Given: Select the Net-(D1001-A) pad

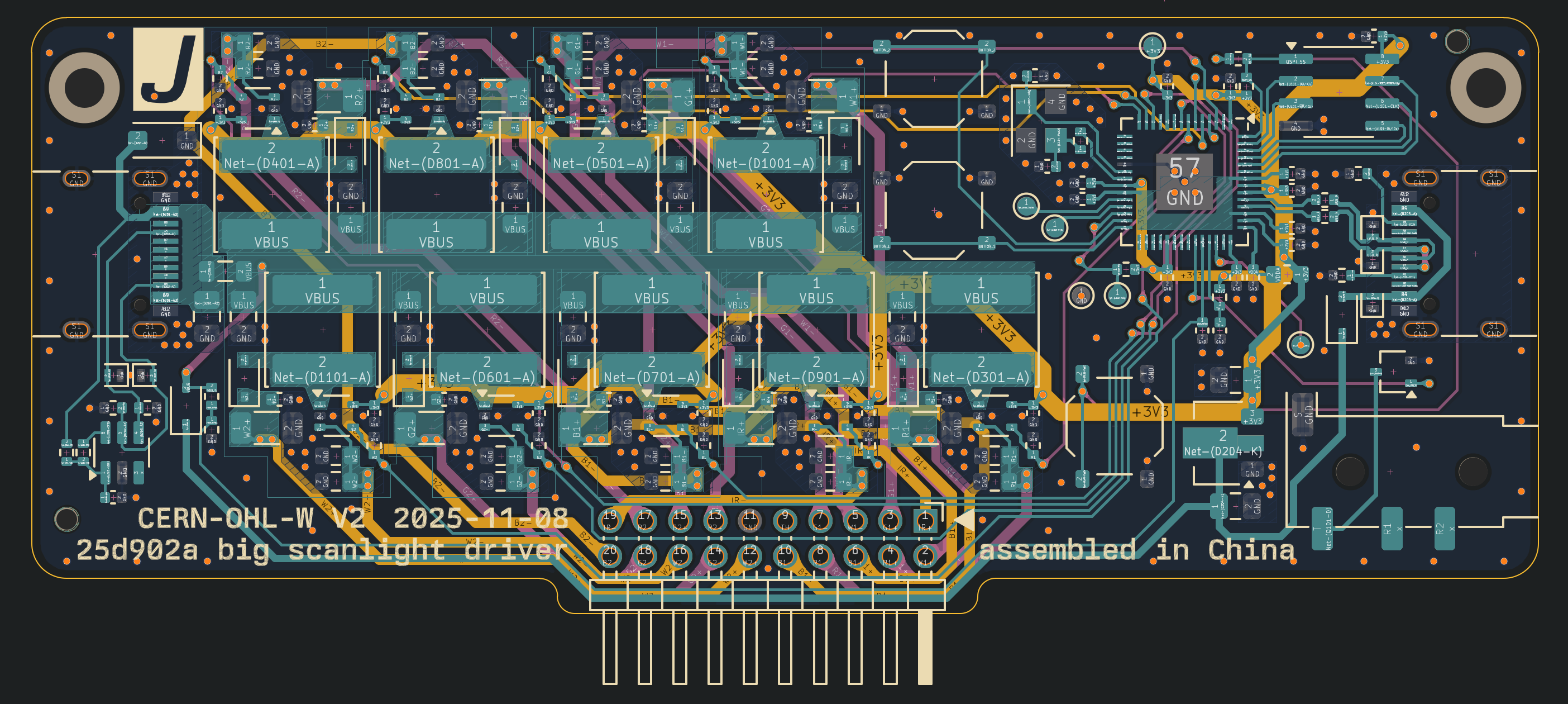Looking at the screenshot, I should 765,156.
